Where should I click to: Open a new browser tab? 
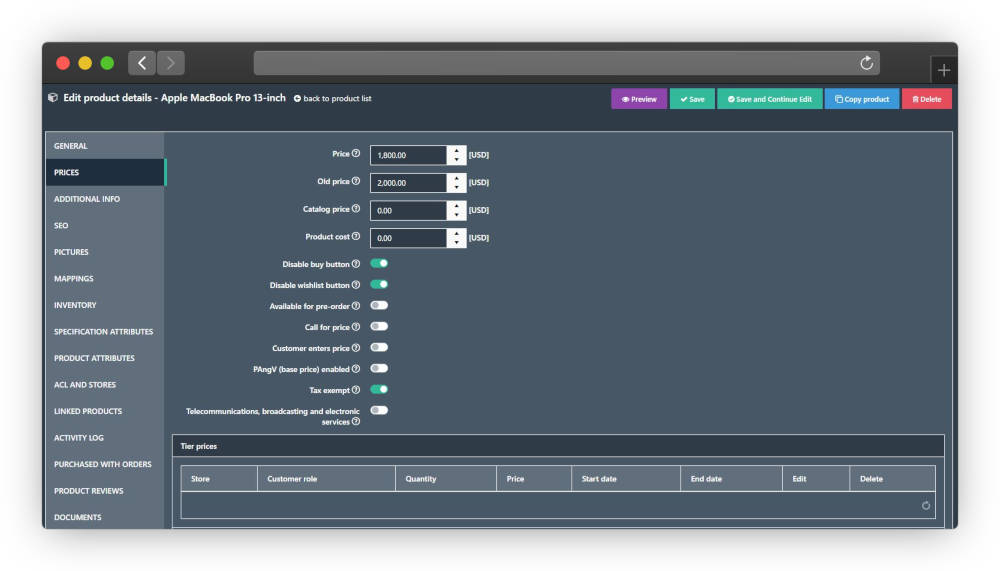tap(944, 70)
